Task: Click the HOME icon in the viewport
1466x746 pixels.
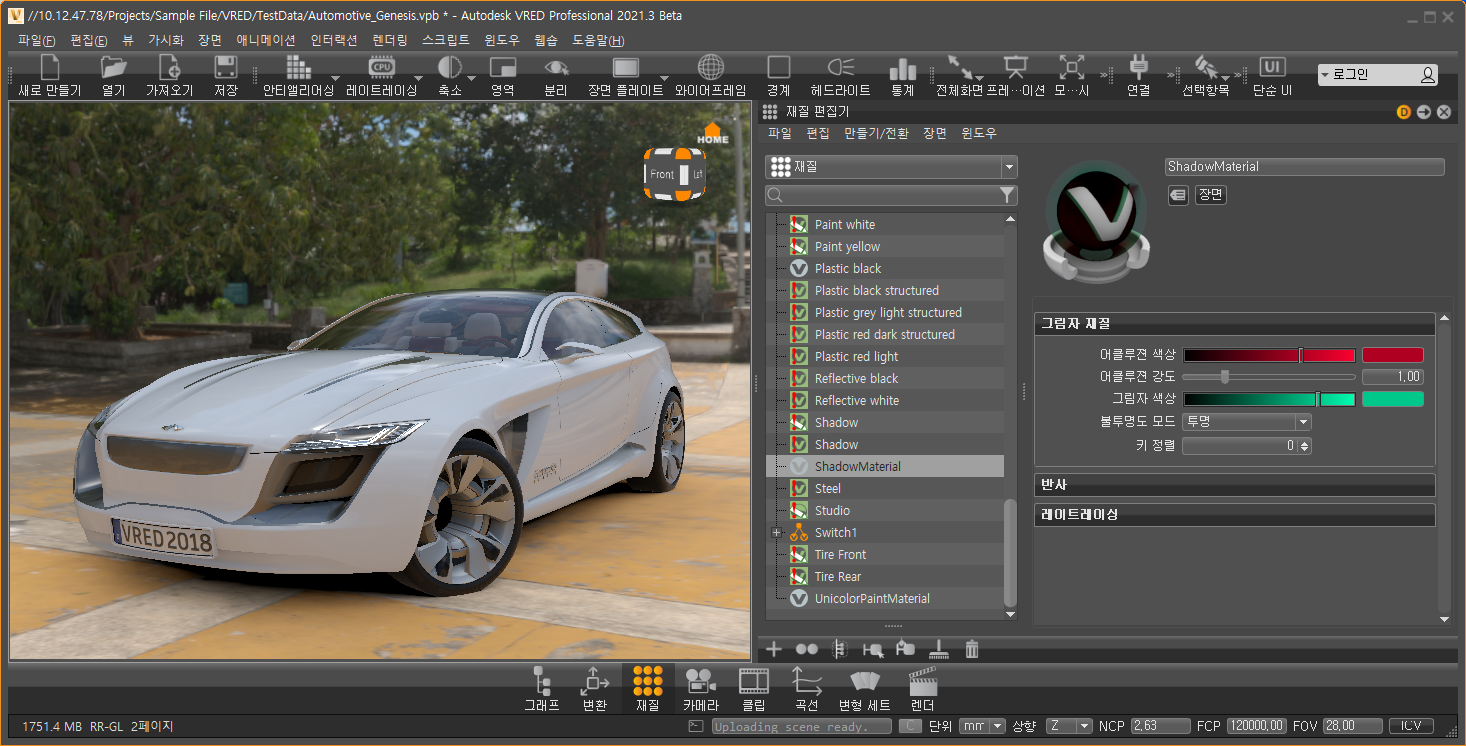Action: (712, 134)
